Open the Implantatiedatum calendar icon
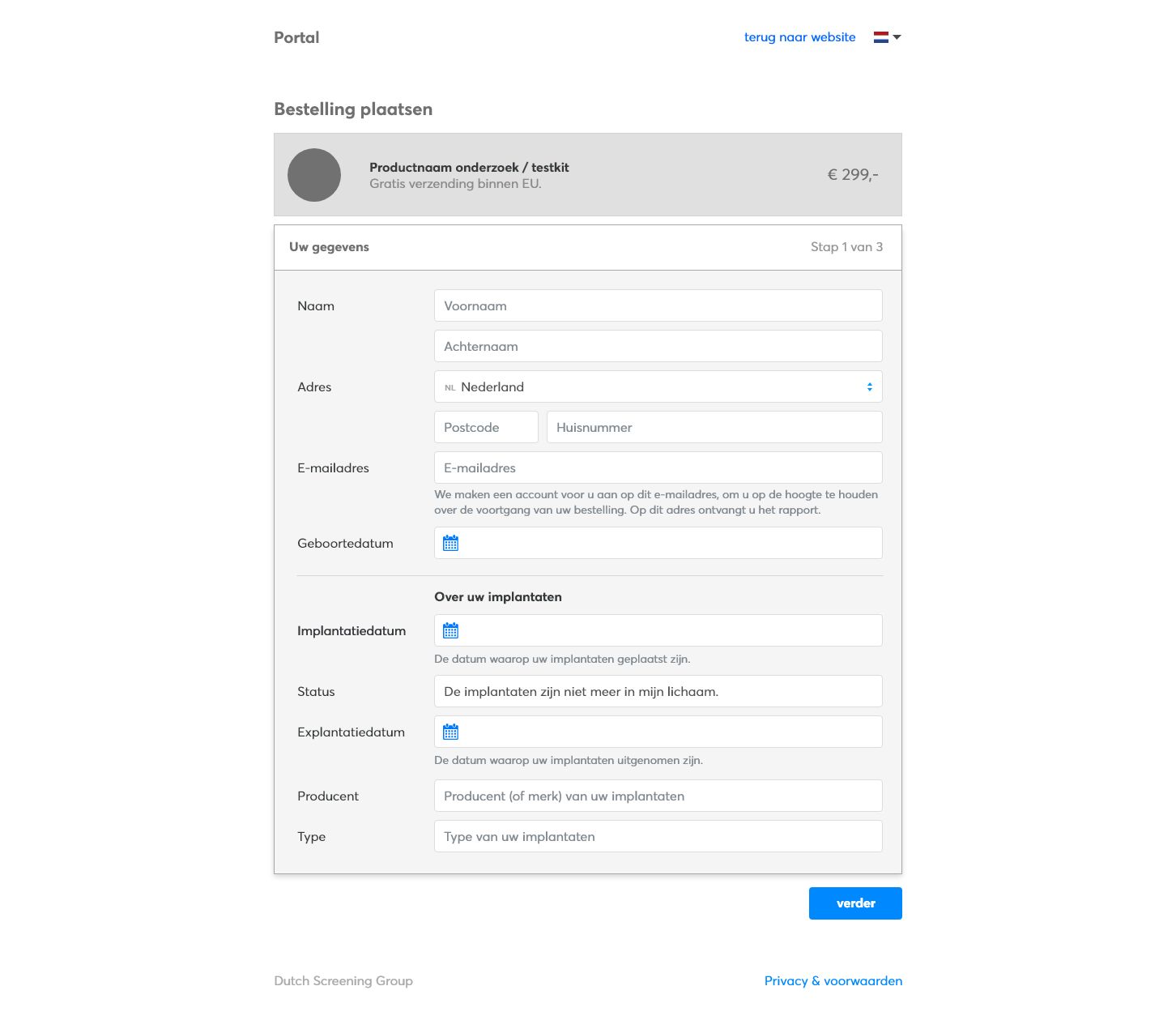1176x1016 pixels. coord(450,630)
